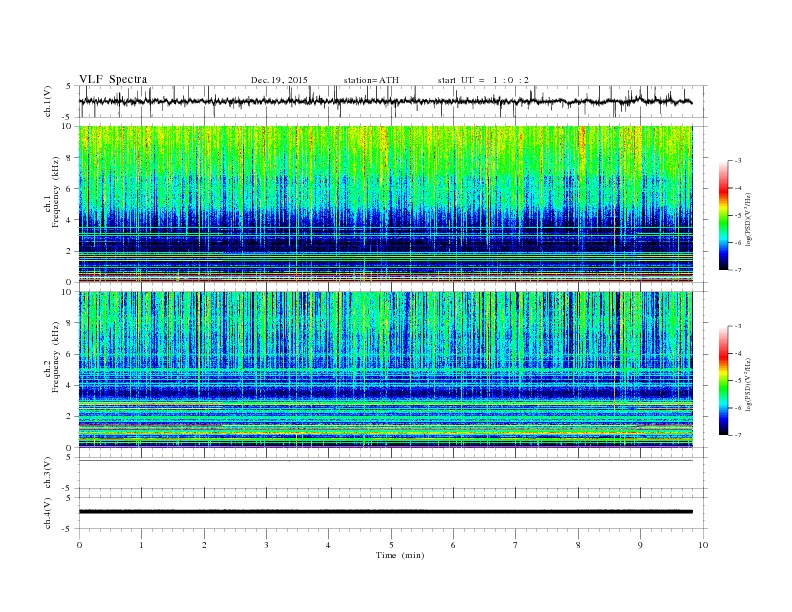Click time axis tick label "1"
This screenshot has width=792, height=612.
(x=141, y=545)
